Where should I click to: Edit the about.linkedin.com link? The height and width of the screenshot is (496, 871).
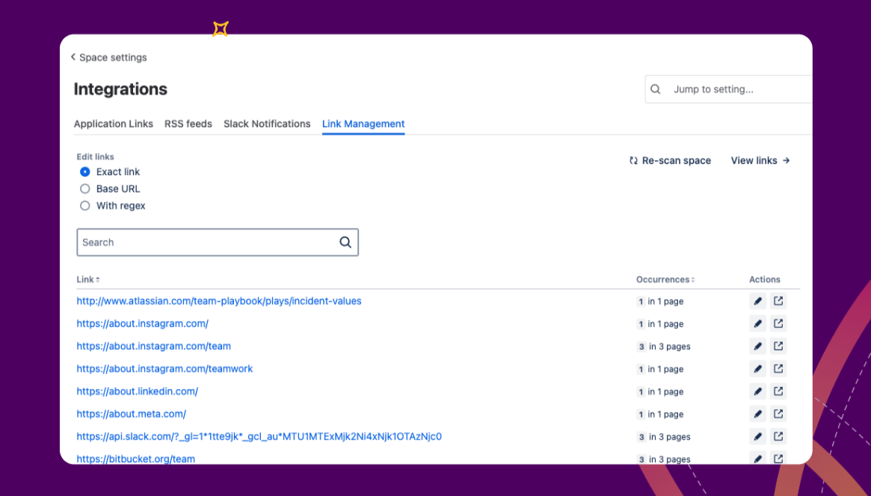[x=758, y=392]
